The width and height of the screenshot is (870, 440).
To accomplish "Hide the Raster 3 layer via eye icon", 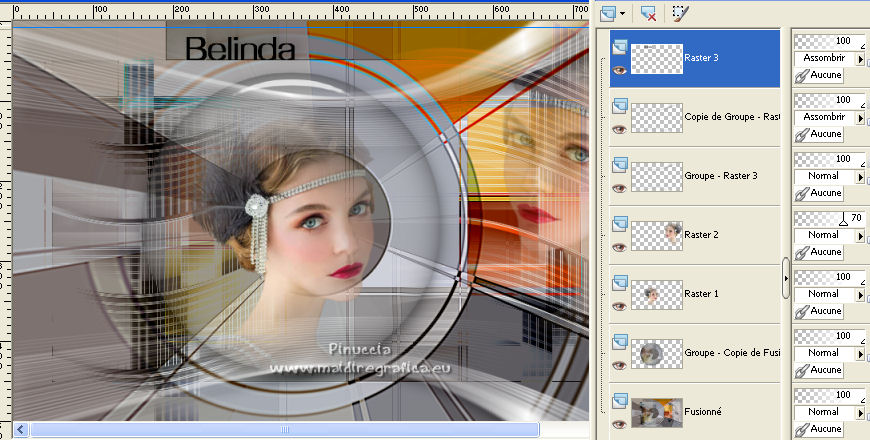I will (x=619, y=70).
